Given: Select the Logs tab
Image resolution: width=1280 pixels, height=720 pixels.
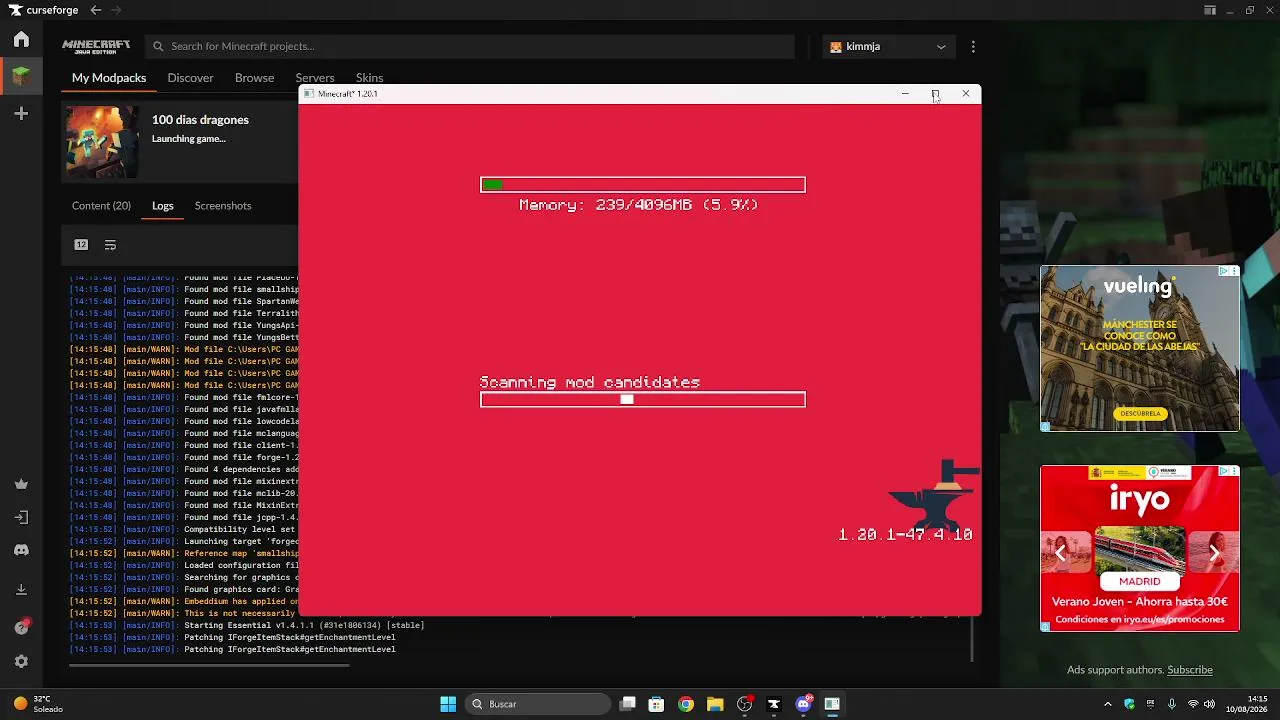Looking at the screenshot, I should coord(163,206).
